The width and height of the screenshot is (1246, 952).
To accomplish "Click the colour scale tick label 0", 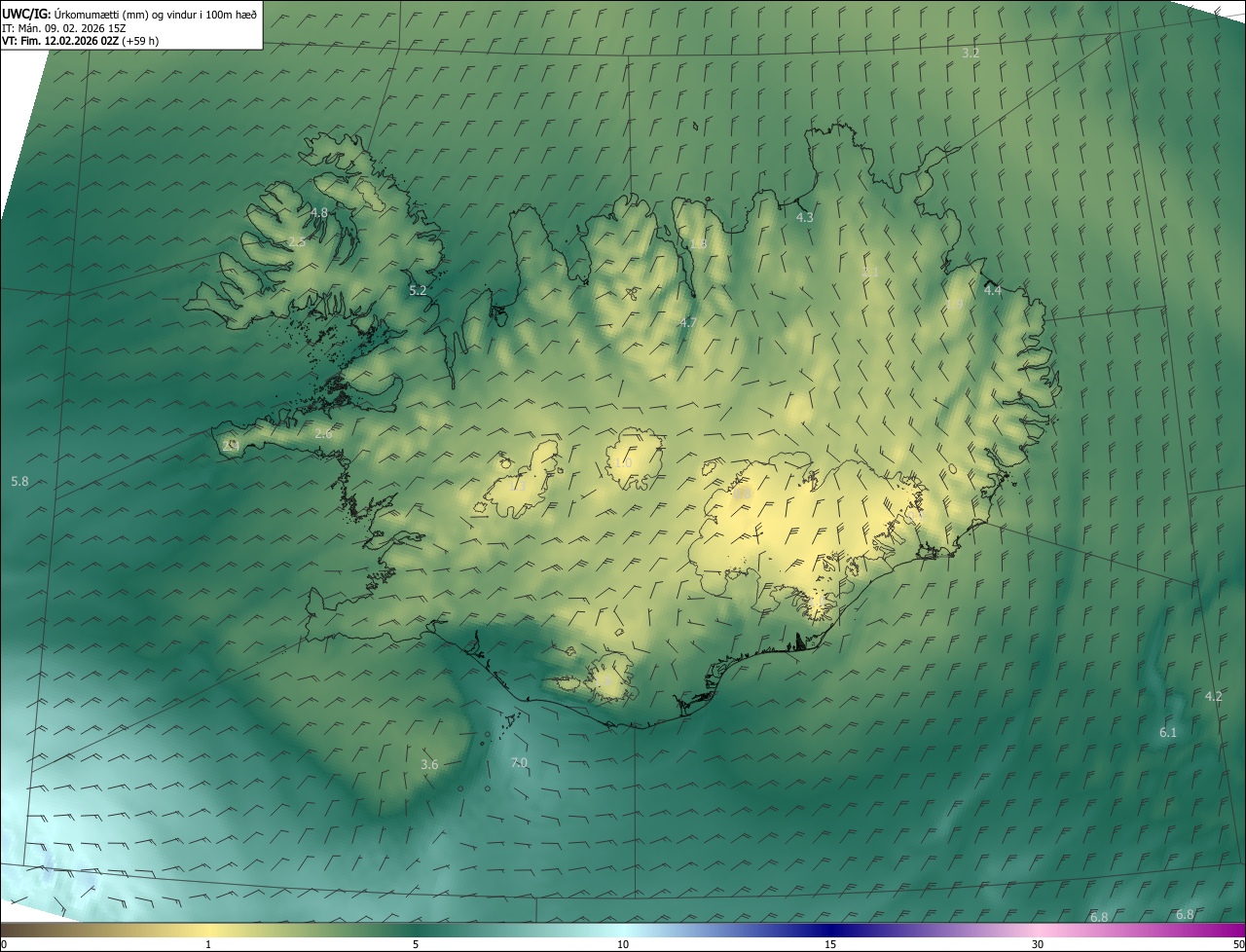I will click(4, 944).
